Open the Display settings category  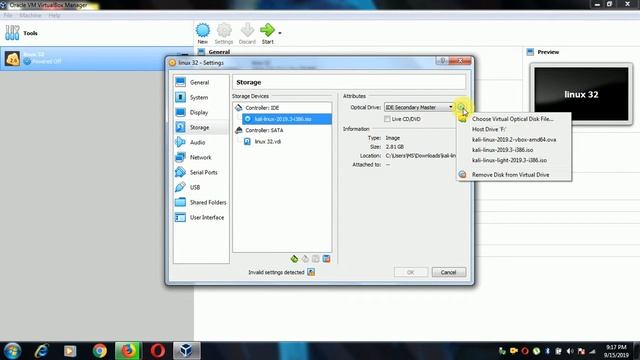[200, 112]
